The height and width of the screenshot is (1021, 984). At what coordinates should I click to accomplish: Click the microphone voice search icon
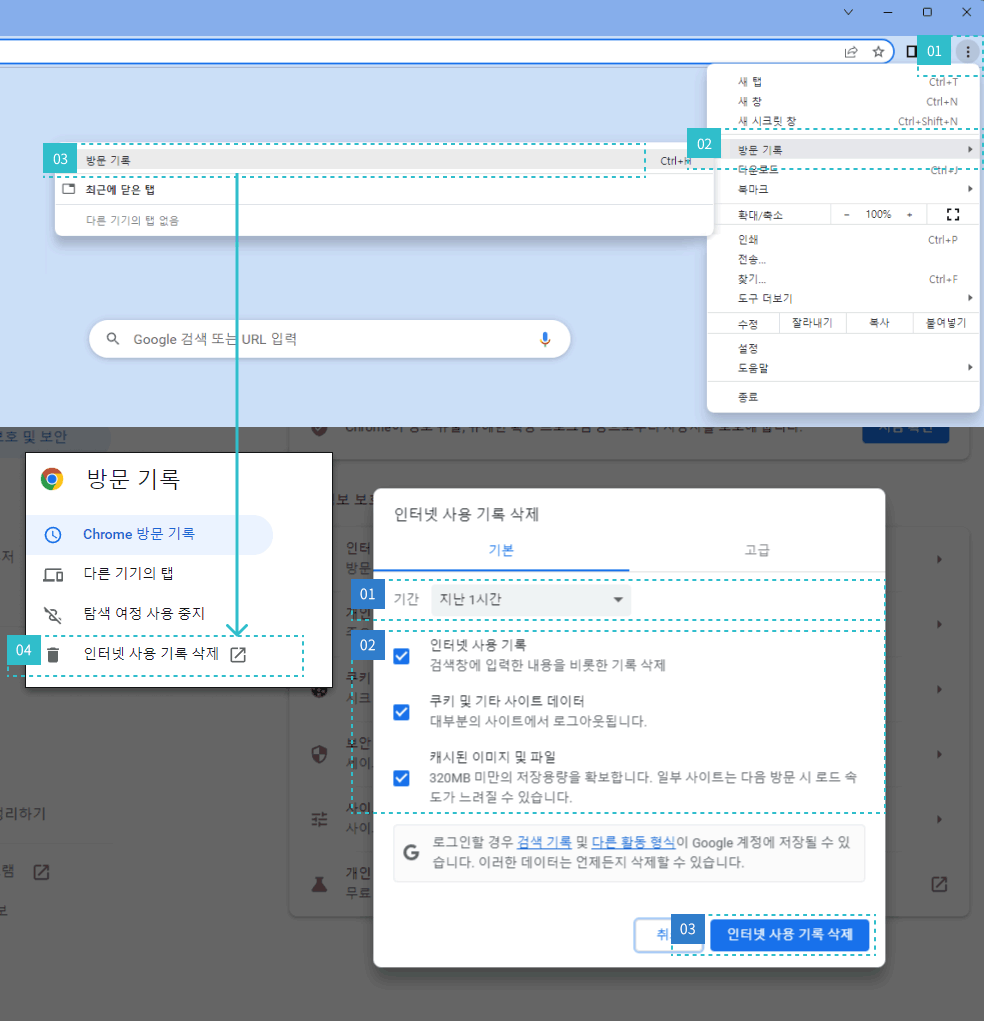pos(545,339)
